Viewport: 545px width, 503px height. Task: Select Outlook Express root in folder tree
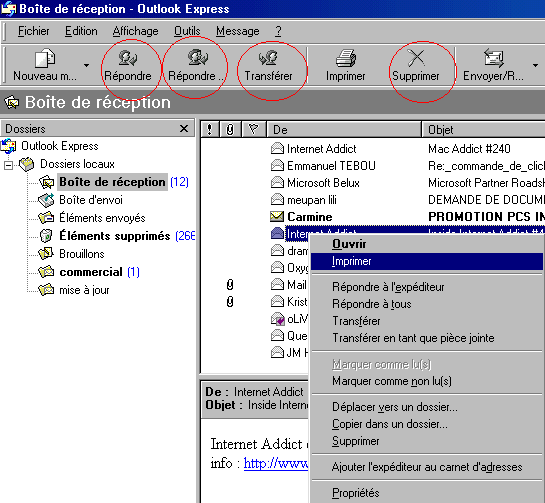(59, 146)
